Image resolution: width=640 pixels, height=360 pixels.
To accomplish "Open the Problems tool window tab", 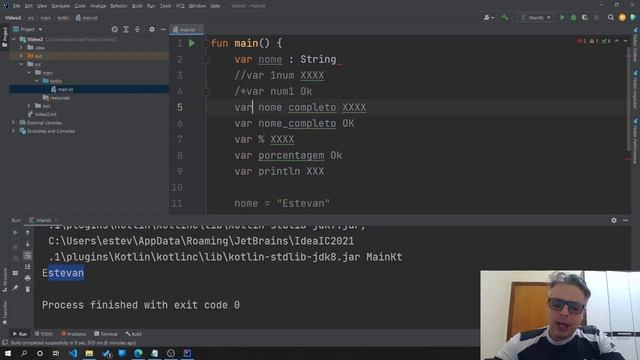I will coord(74,334).
